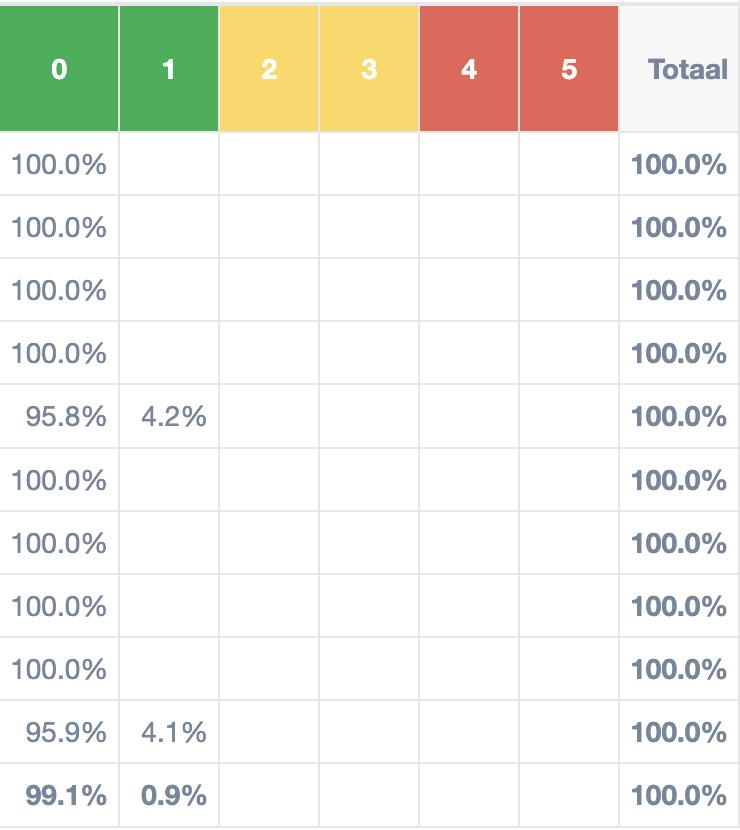This screenshot has width=740, height=830.
Task: Select the 95.9% cell
Action: tap(66, 732)
